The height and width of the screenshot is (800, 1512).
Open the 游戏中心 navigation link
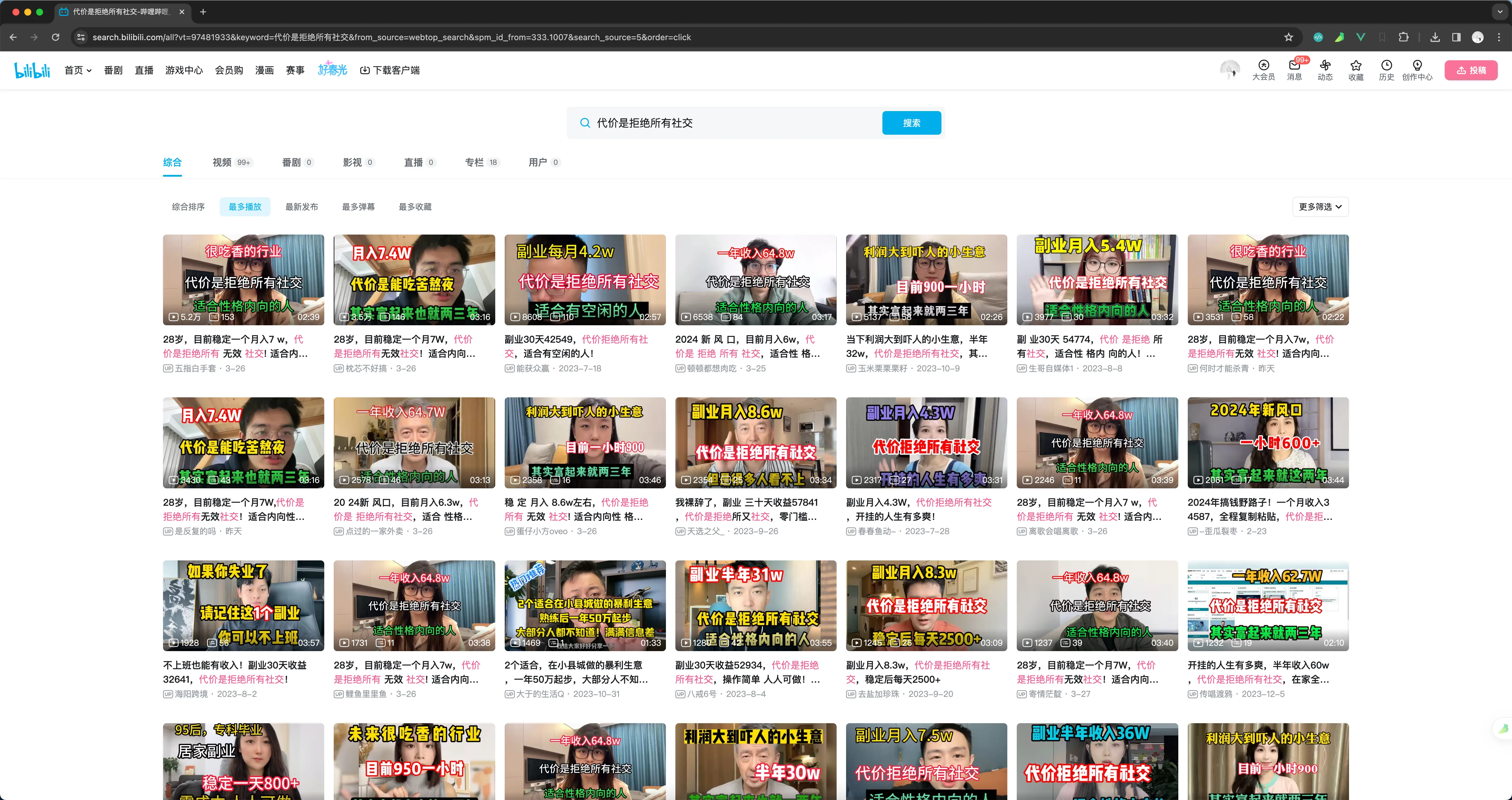[184, 70]
